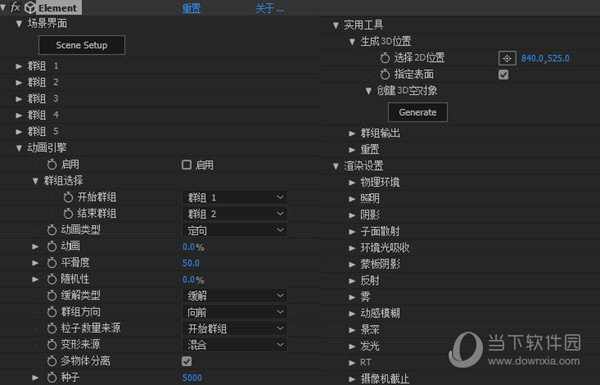Collapse the 生成3D位置 section
This screenshot has width=600, height=385.
(352, 42)
